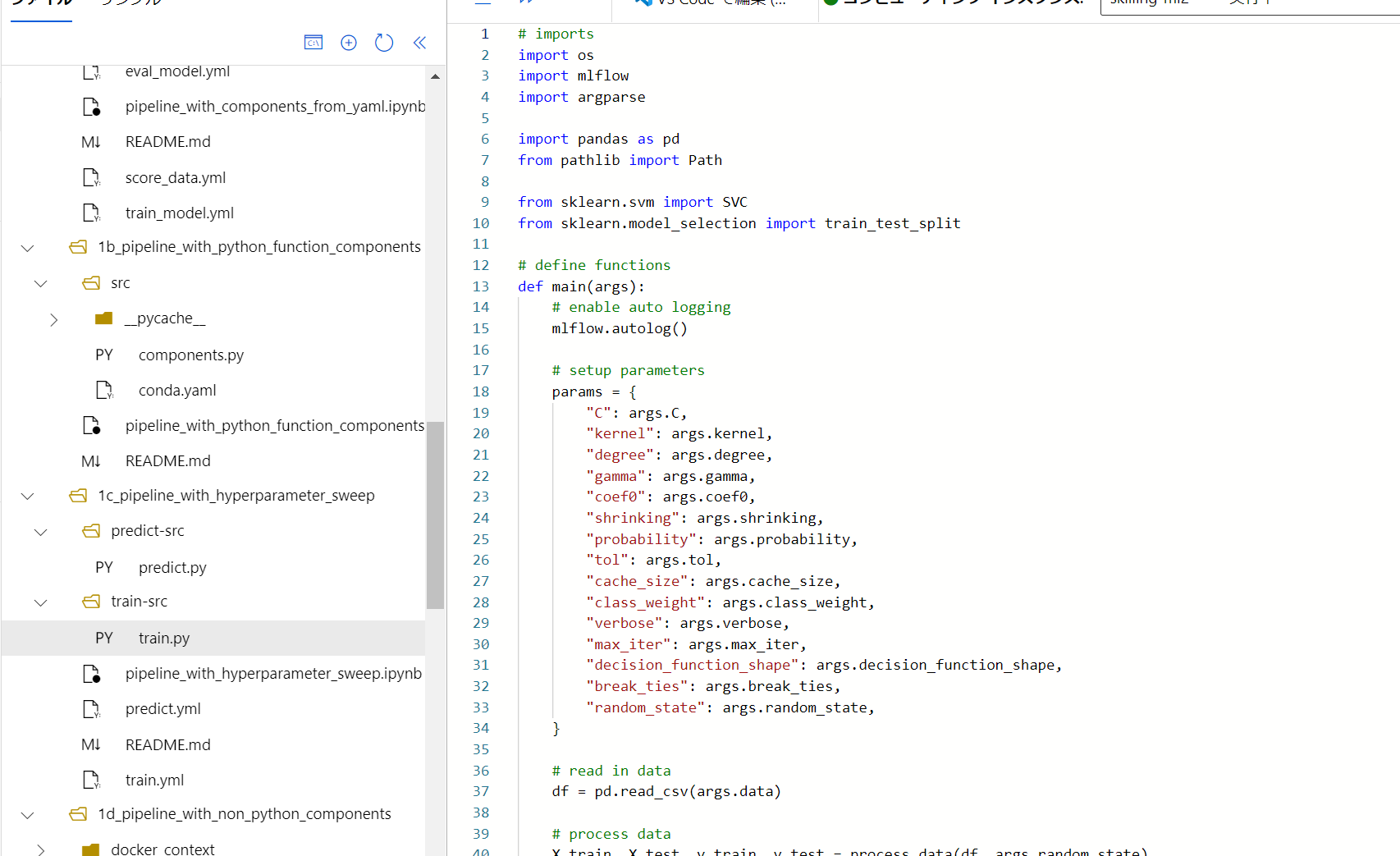Expand the __pycache__ folder chevron
Viewport: 1400px width, 856px height.
tap(53, 319)
